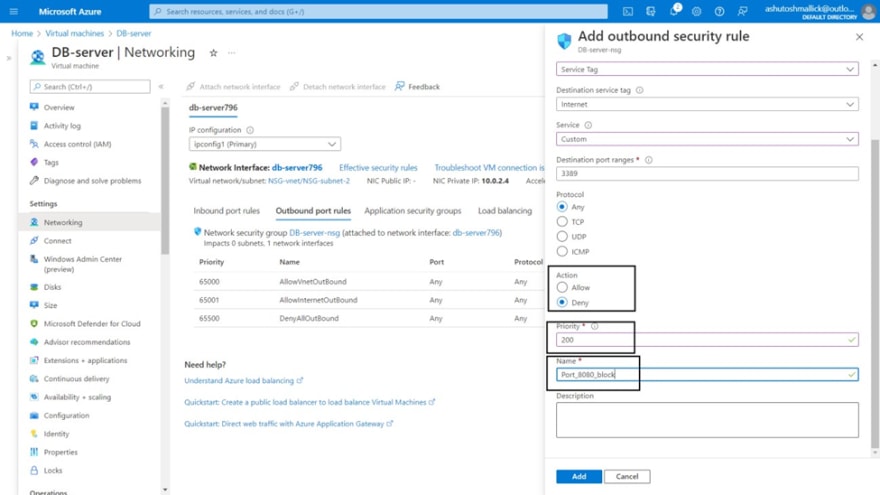Show info for IP configuration
The height and width of the screenshot is (495, 880).
tap(250, 130)
